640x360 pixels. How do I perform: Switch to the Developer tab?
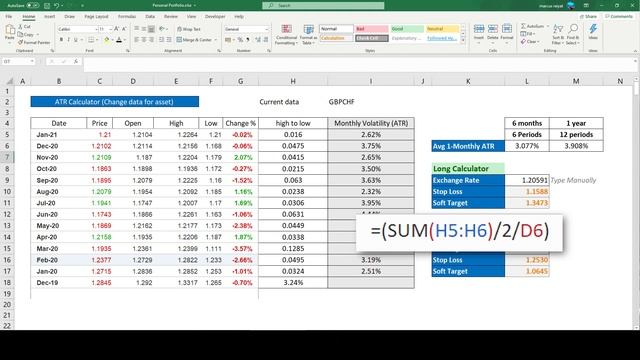[215, 16]
